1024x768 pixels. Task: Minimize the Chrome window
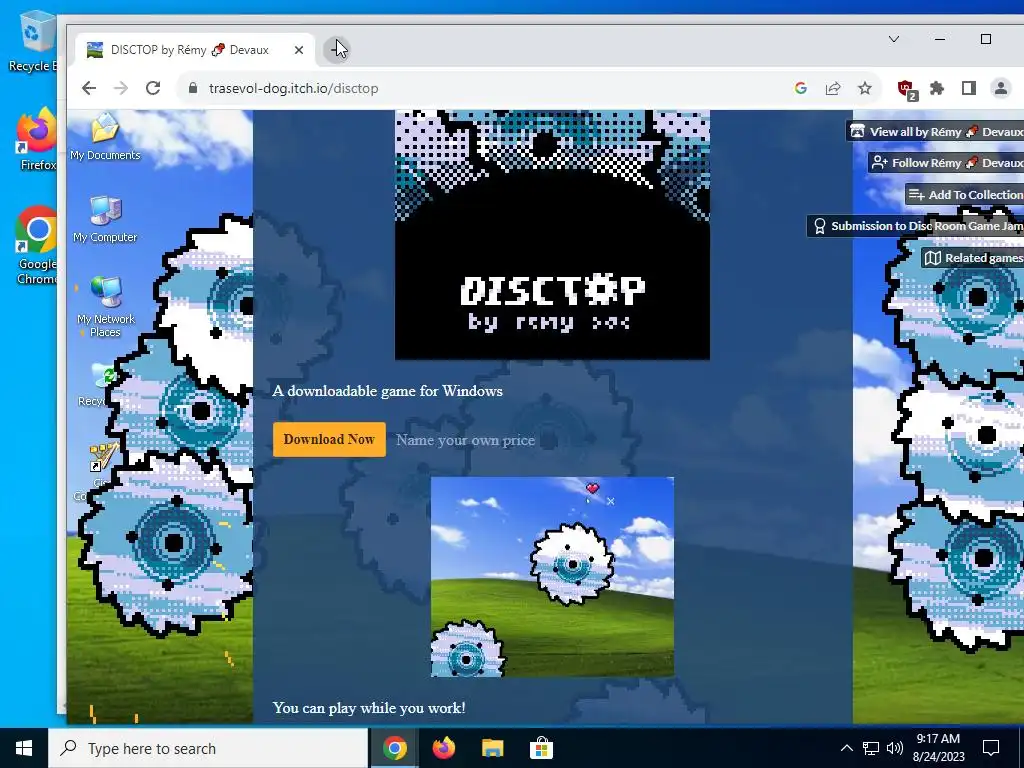point(940,39)
